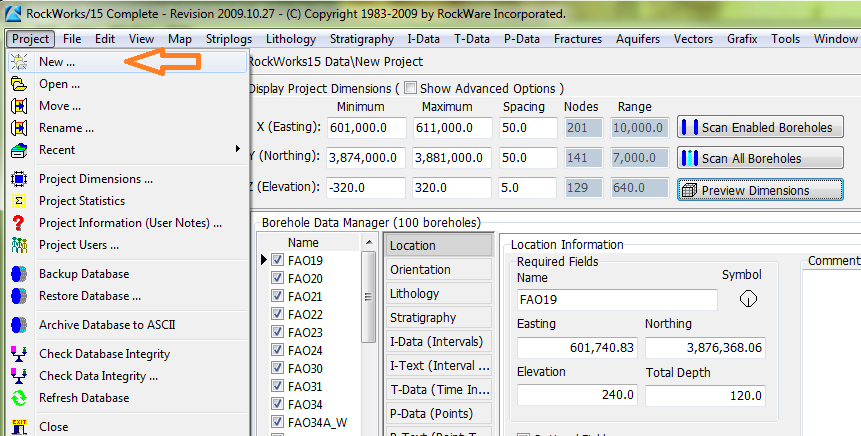
Task: Click the Recent projects icon
Action: pyautogui.click(x=19, y=150)
